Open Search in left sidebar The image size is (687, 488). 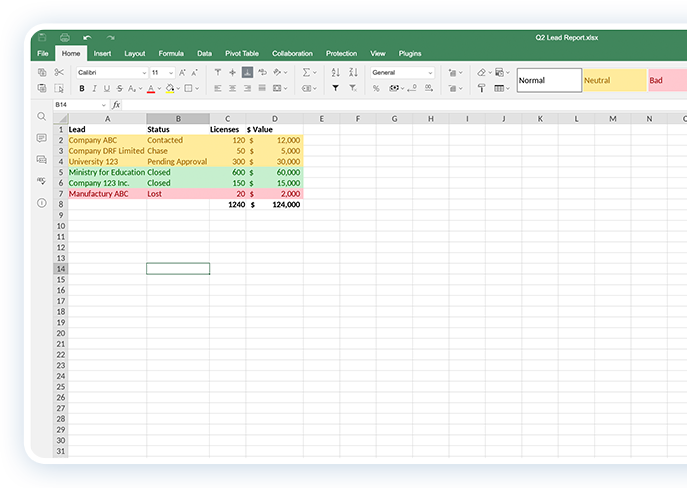(42, 117)
